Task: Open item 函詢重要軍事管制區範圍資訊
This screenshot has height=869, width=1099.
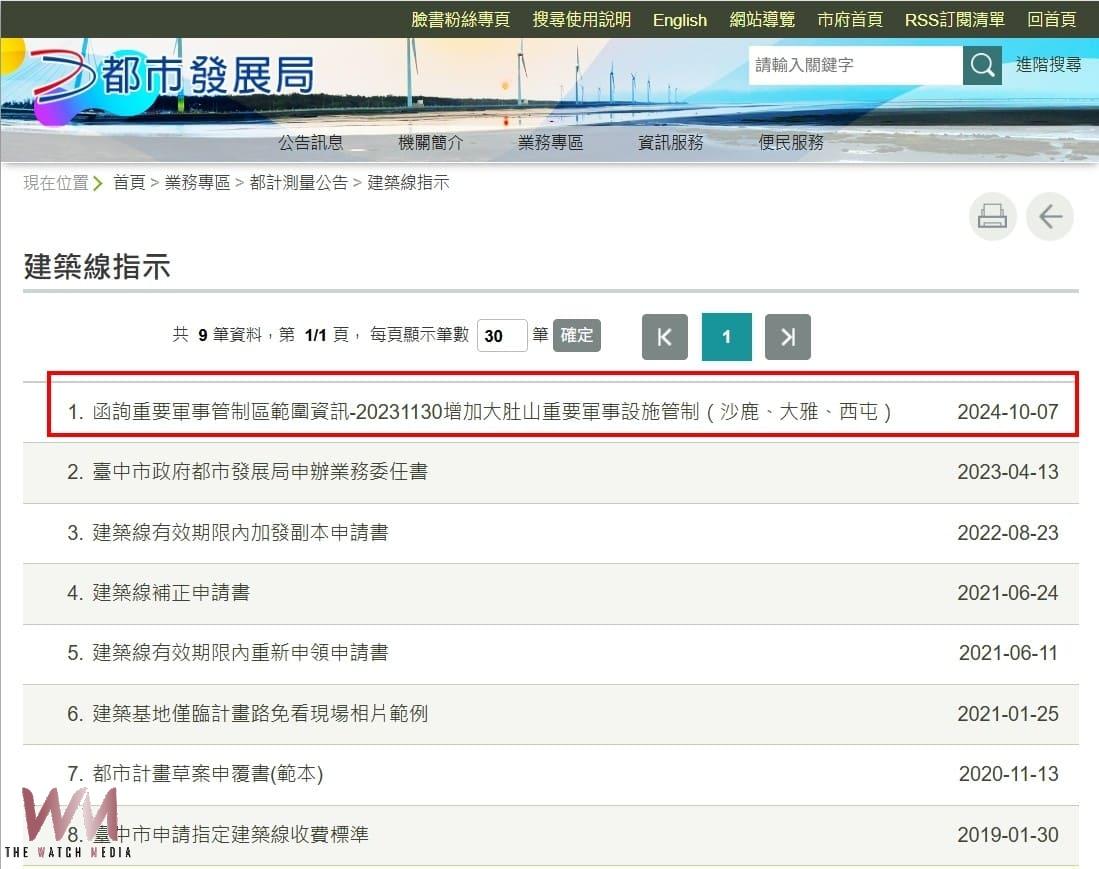Action: click(x=491, y=411)
